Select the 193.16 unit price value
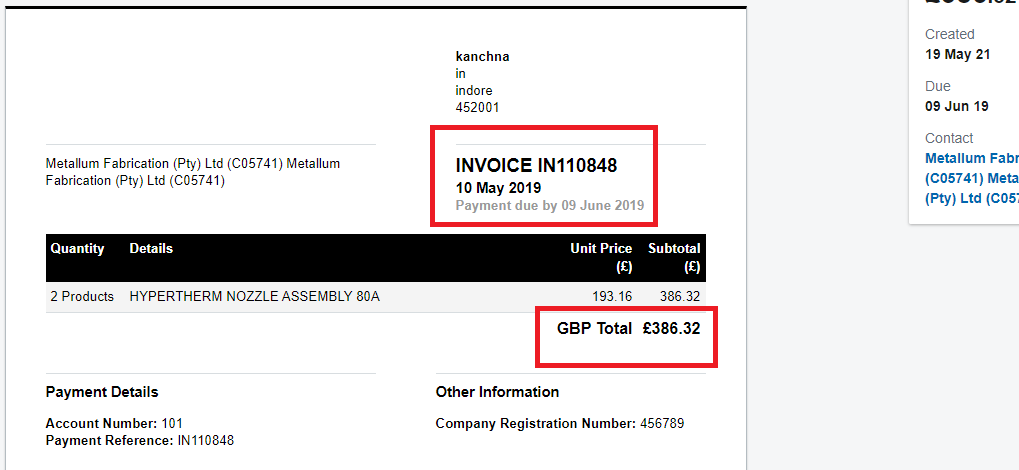 tap(612, 297)
